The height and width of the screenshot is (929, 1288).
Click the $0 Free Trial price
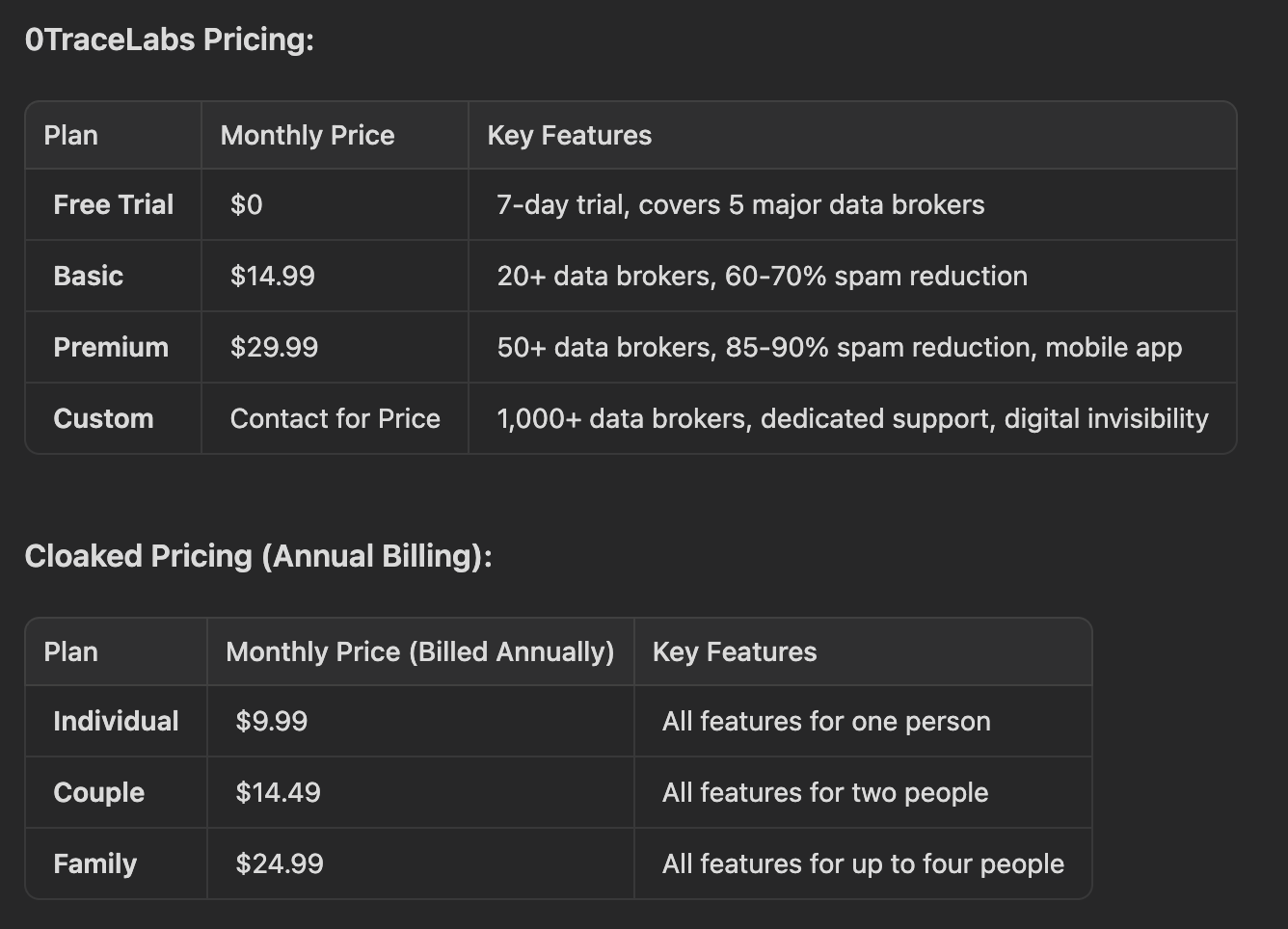246,204
